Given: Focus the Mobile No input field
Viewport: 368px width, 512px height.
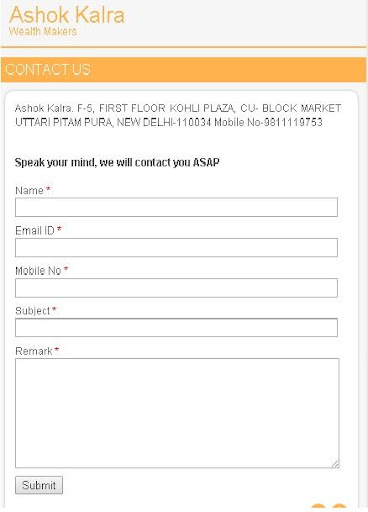Looking at the screenshot, I should [x=176, y=288].
